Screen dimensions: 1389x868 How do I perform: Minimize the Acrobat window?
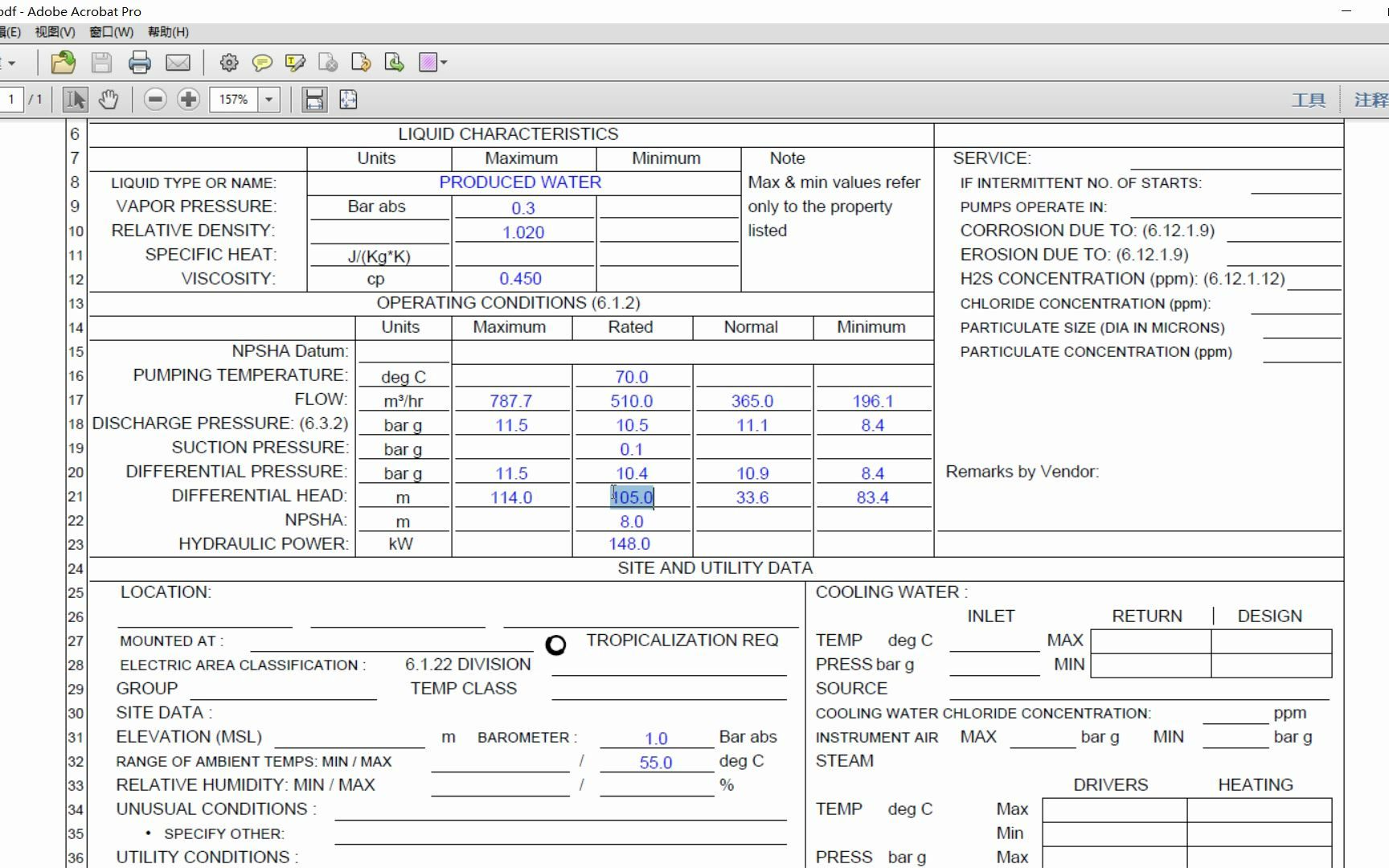[1347, 11]
